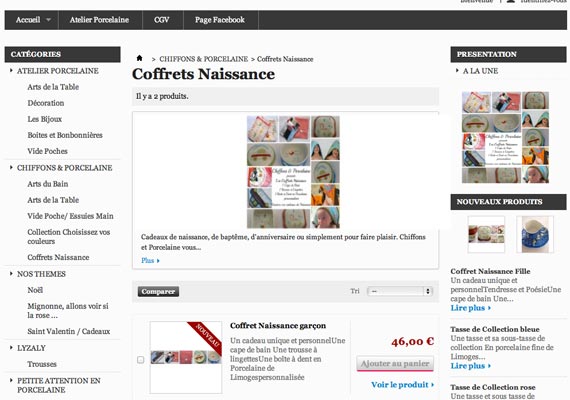The width and height of the screenshot is (570, 400).
Task: Open the Atelier Porcelaine menu item
Action: click(100, 20)
